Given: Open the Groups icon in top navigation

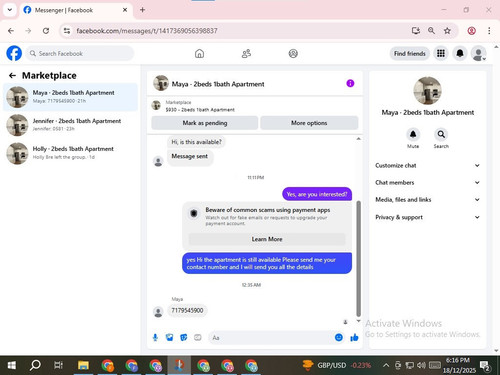Looking at the screenshot, I should (x=293, y=53).
